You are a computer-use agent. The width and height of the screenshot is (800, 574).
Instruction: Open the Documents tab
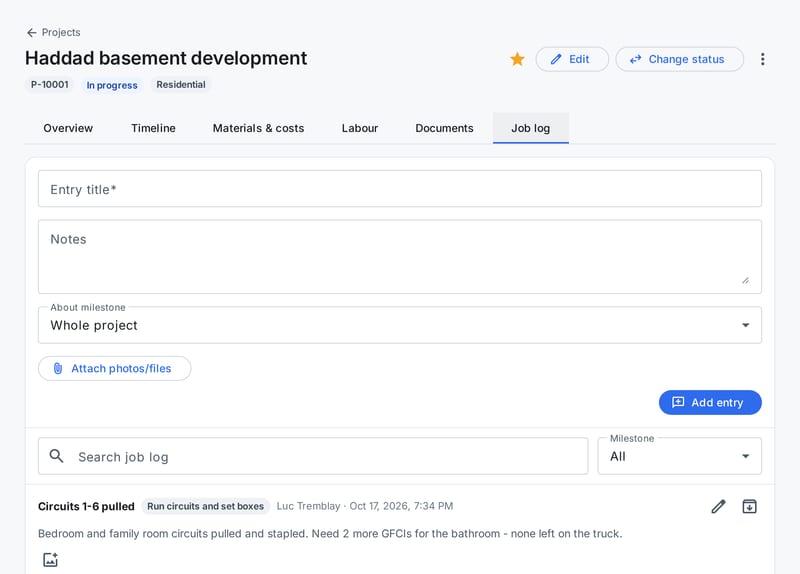444,128
